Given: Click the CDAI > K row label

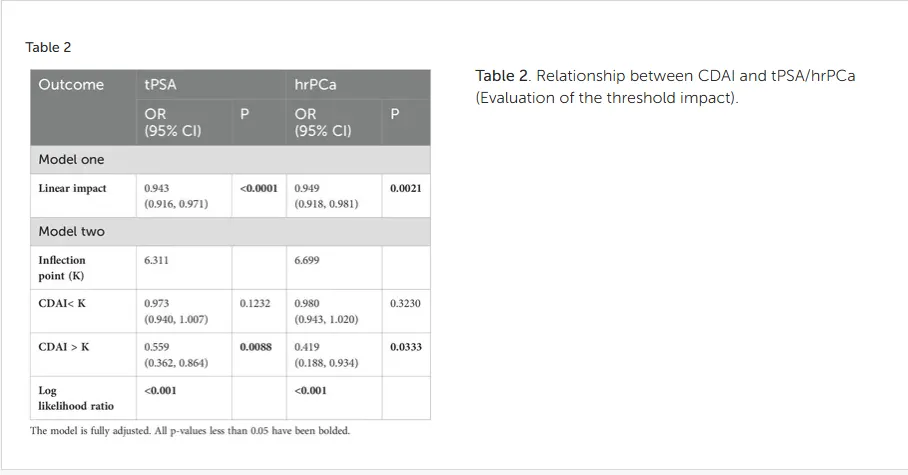Looking at the screenshot, I should 64,347.
